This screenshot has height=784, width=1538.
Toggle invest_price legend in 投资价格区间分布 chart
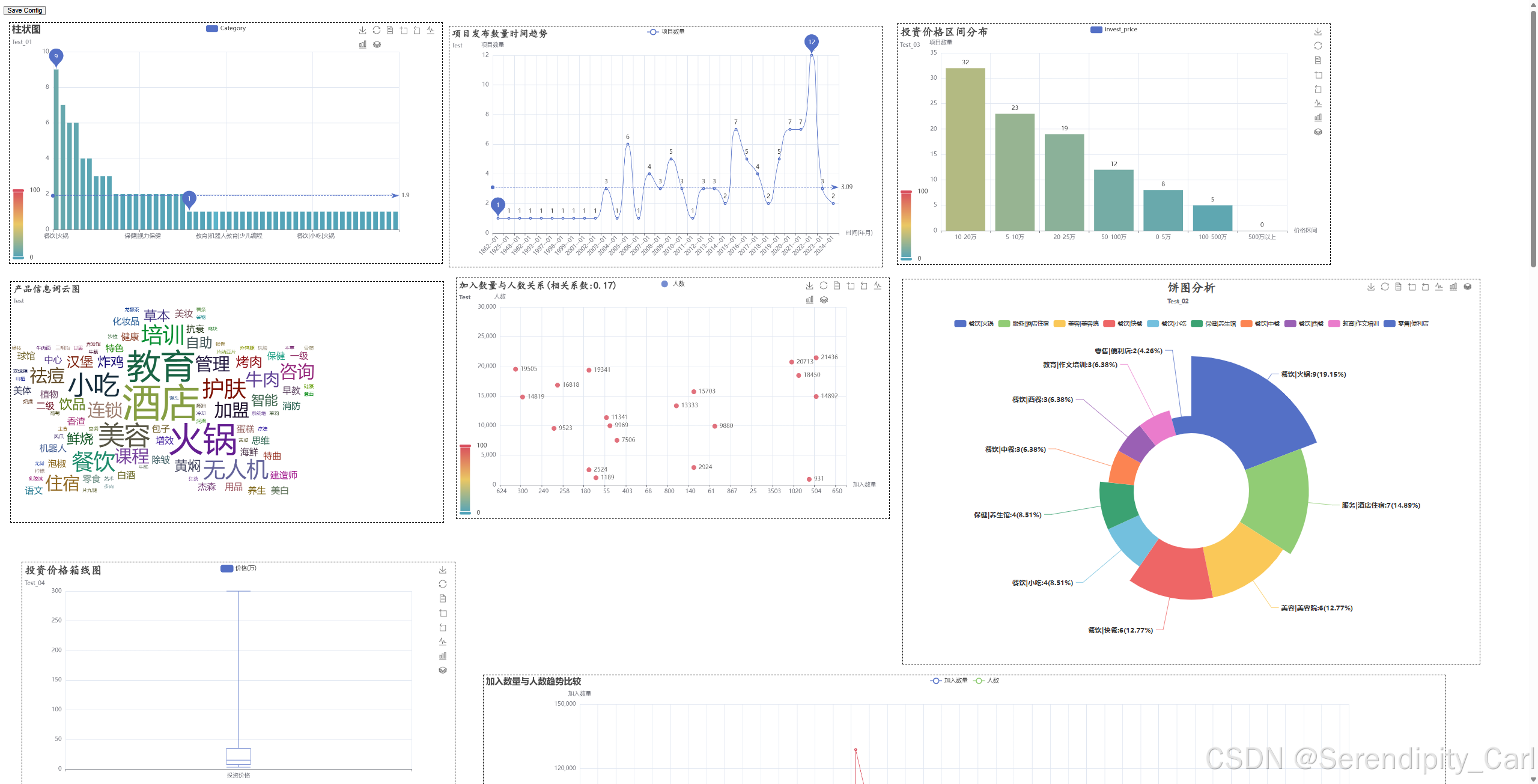(x=1113, y=29)
